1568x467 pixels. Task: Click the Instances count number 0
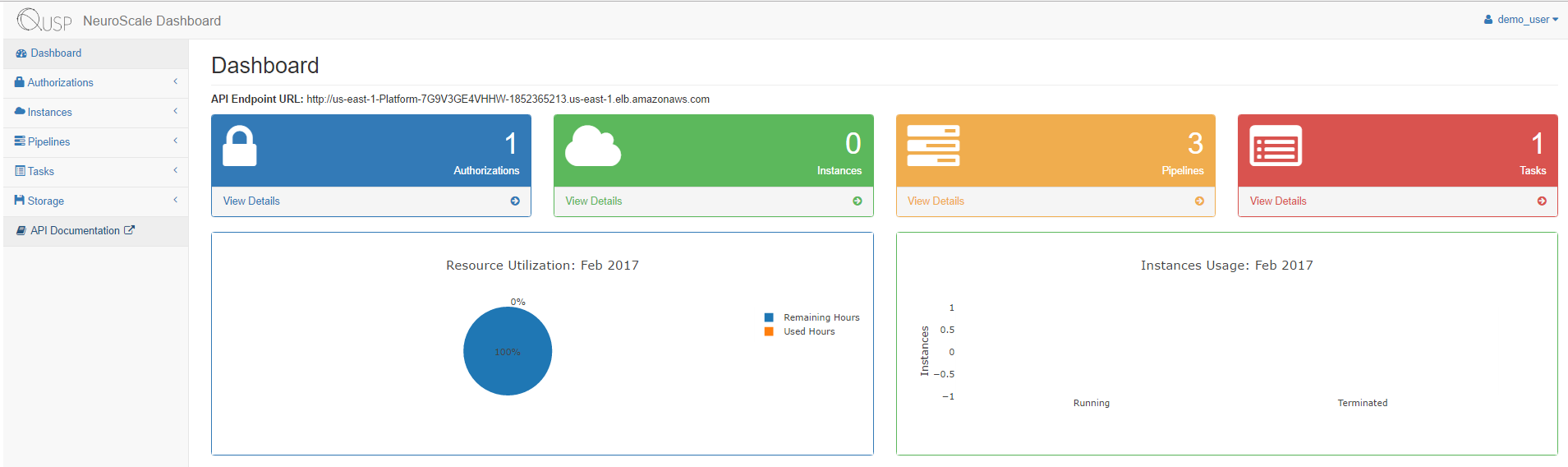coord(853,144)
